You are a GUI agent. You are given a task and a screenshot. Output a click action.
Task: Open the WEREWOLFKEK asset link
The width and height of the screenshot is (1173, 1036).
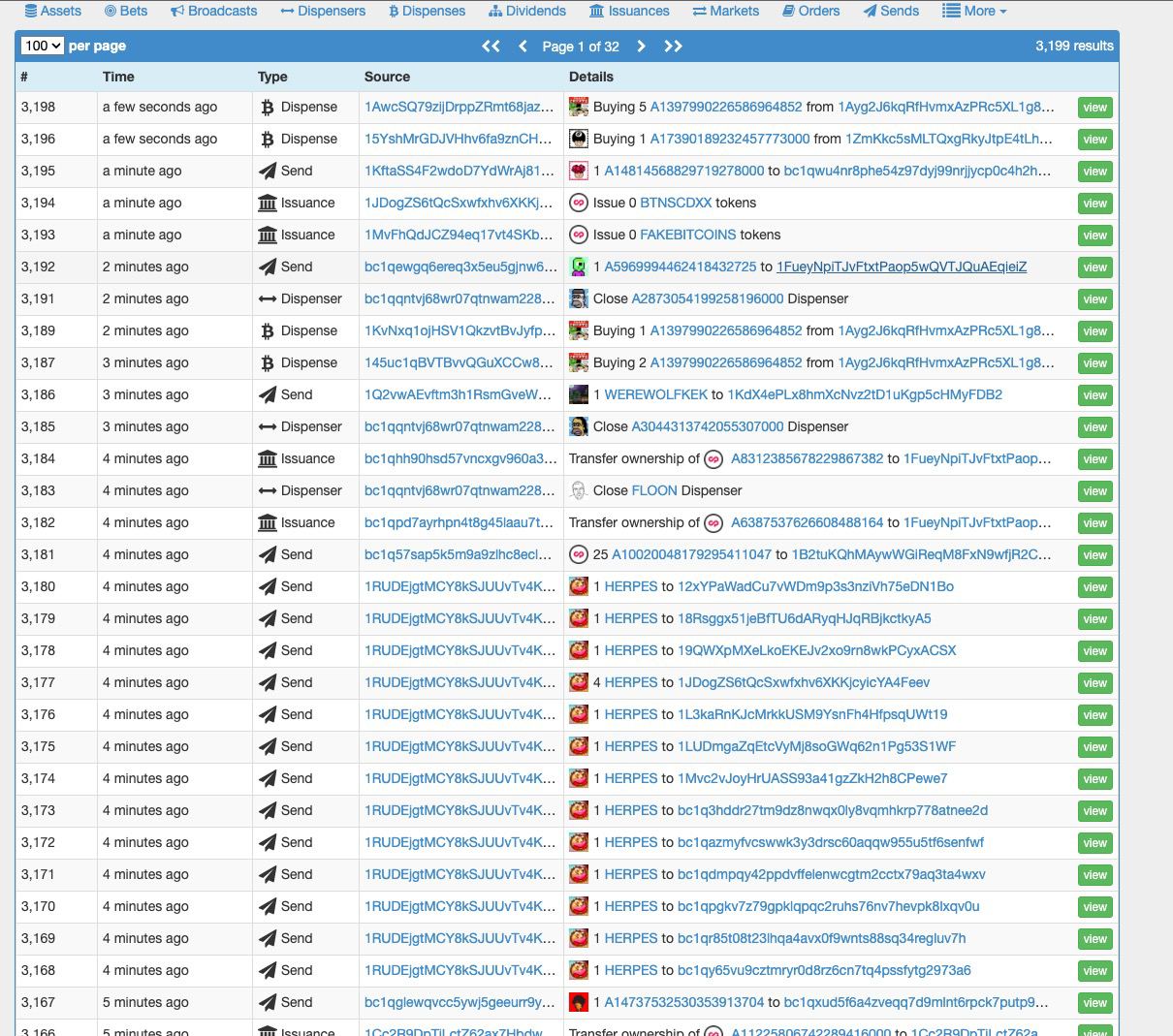656,395
